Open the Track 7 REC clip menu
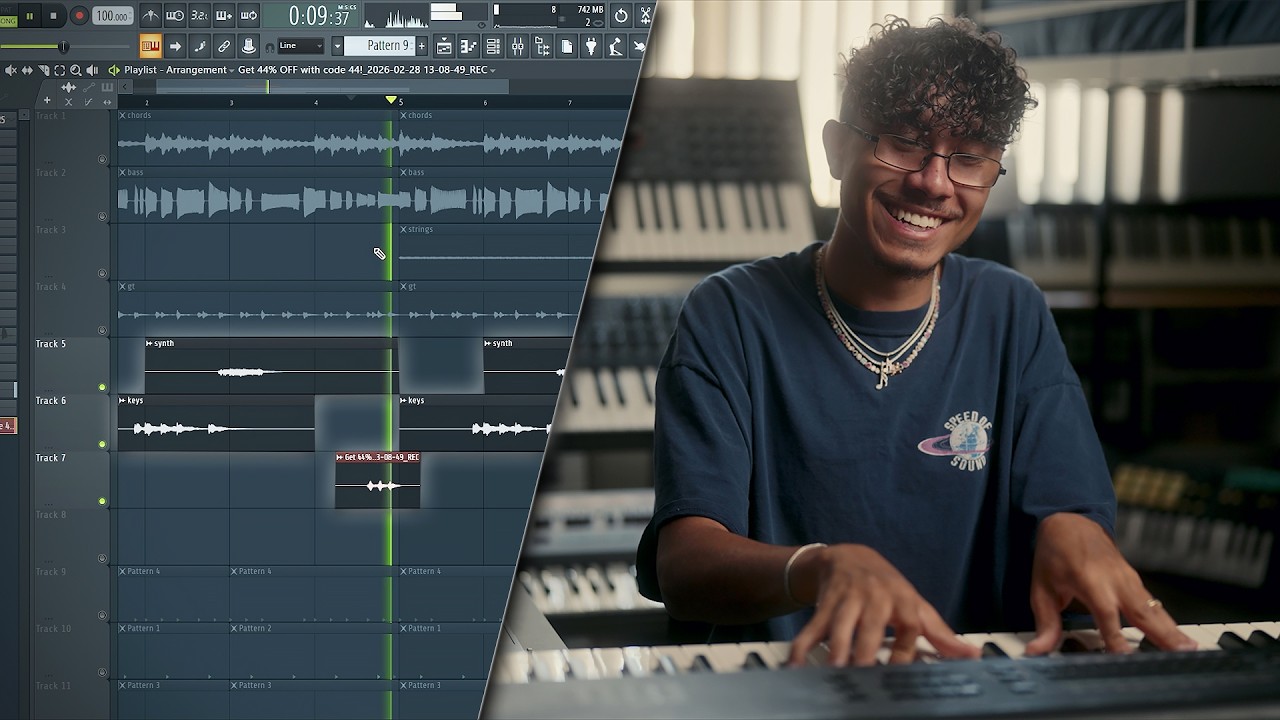The height and width of the screenshot is (720, 1280). click(340, 457)
